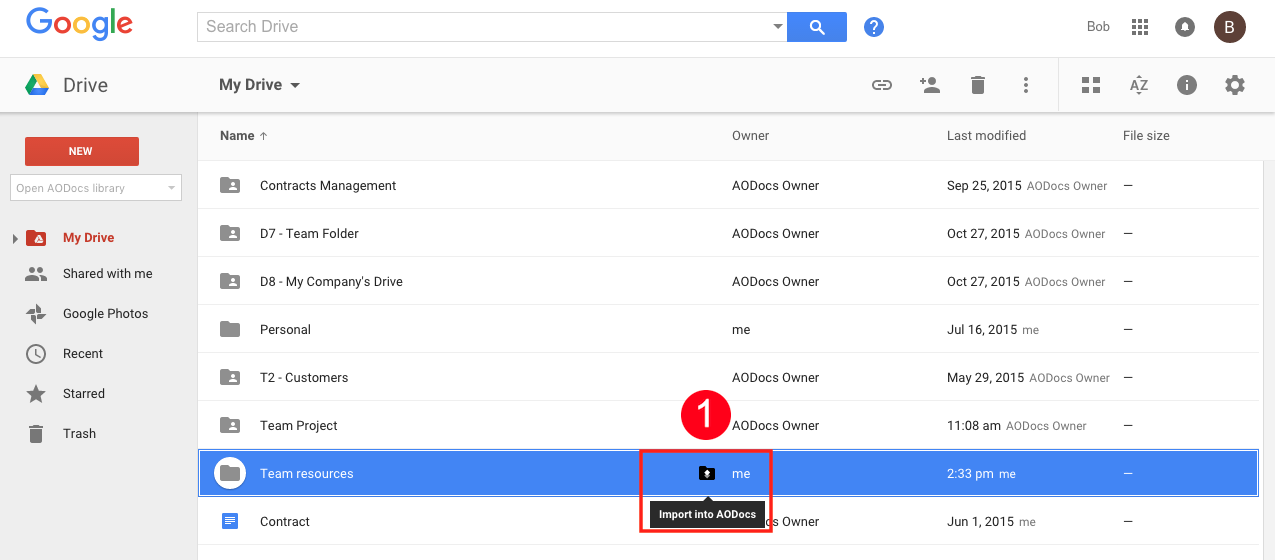Click the Team Project folder name
1275x560 pixels.
pyautogui.click(x=299, y=426)
